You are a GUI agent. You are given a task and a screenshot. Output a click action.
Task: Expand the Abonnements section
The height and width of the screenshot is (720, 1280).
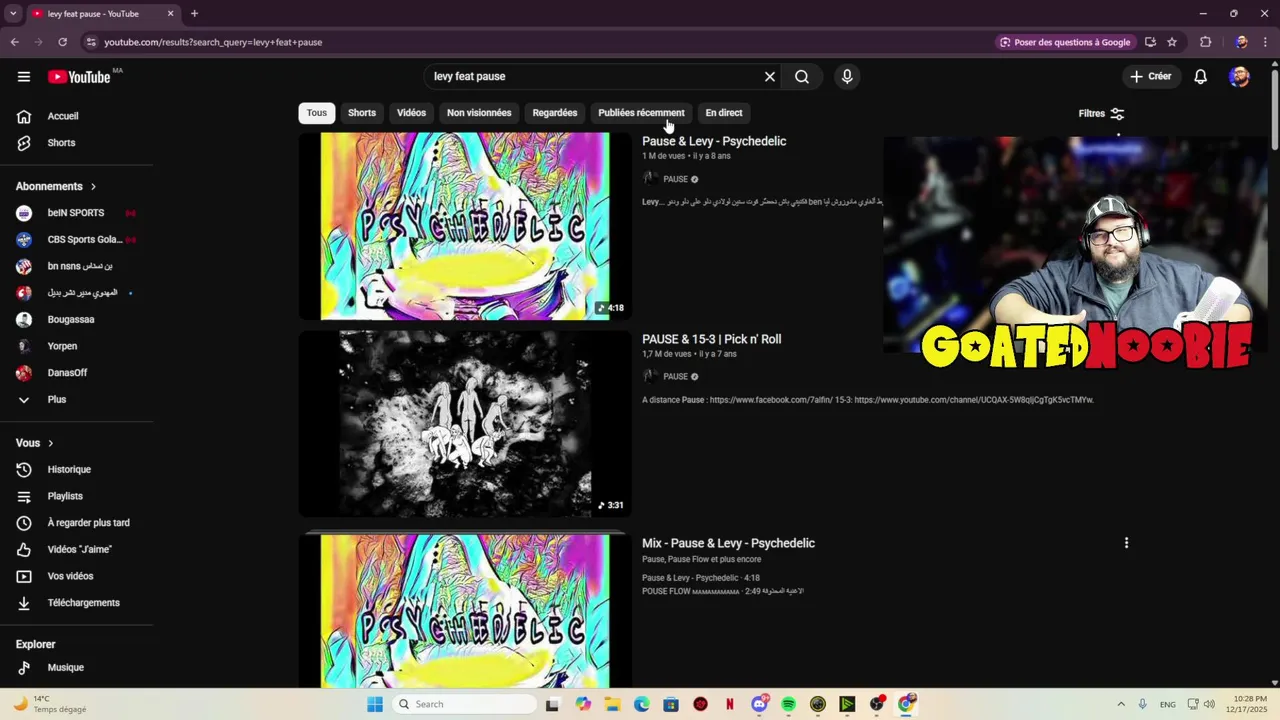click(56, 187)
